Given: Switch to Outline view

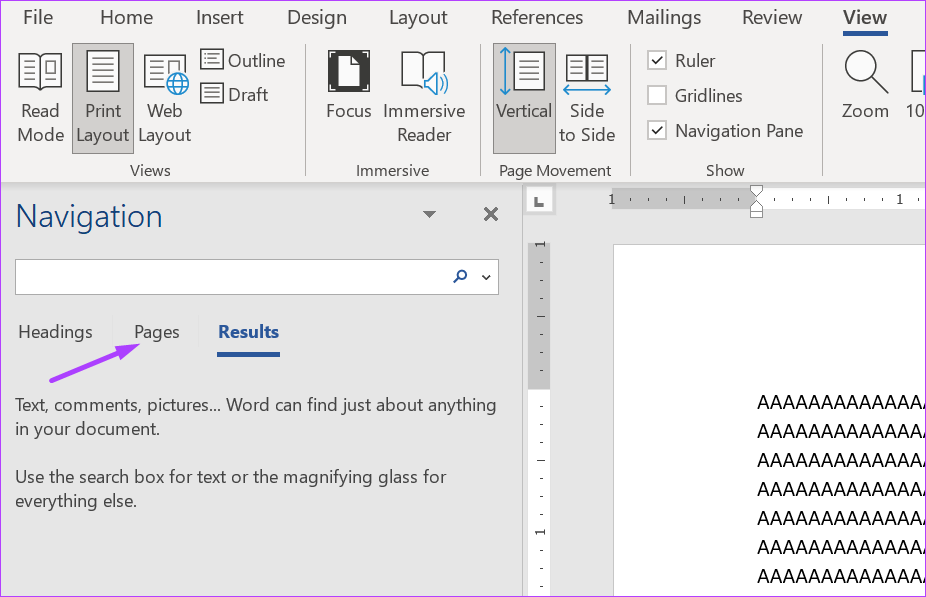Looking at the screenshot, I should click(243, 61).
